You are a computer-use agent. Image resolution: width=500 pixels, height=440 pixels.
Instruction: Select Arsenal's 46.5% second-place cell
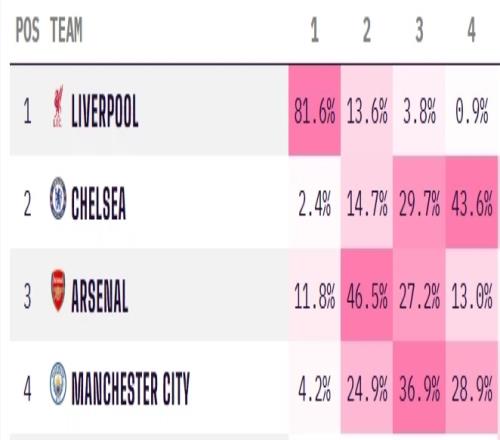[367, 295]
